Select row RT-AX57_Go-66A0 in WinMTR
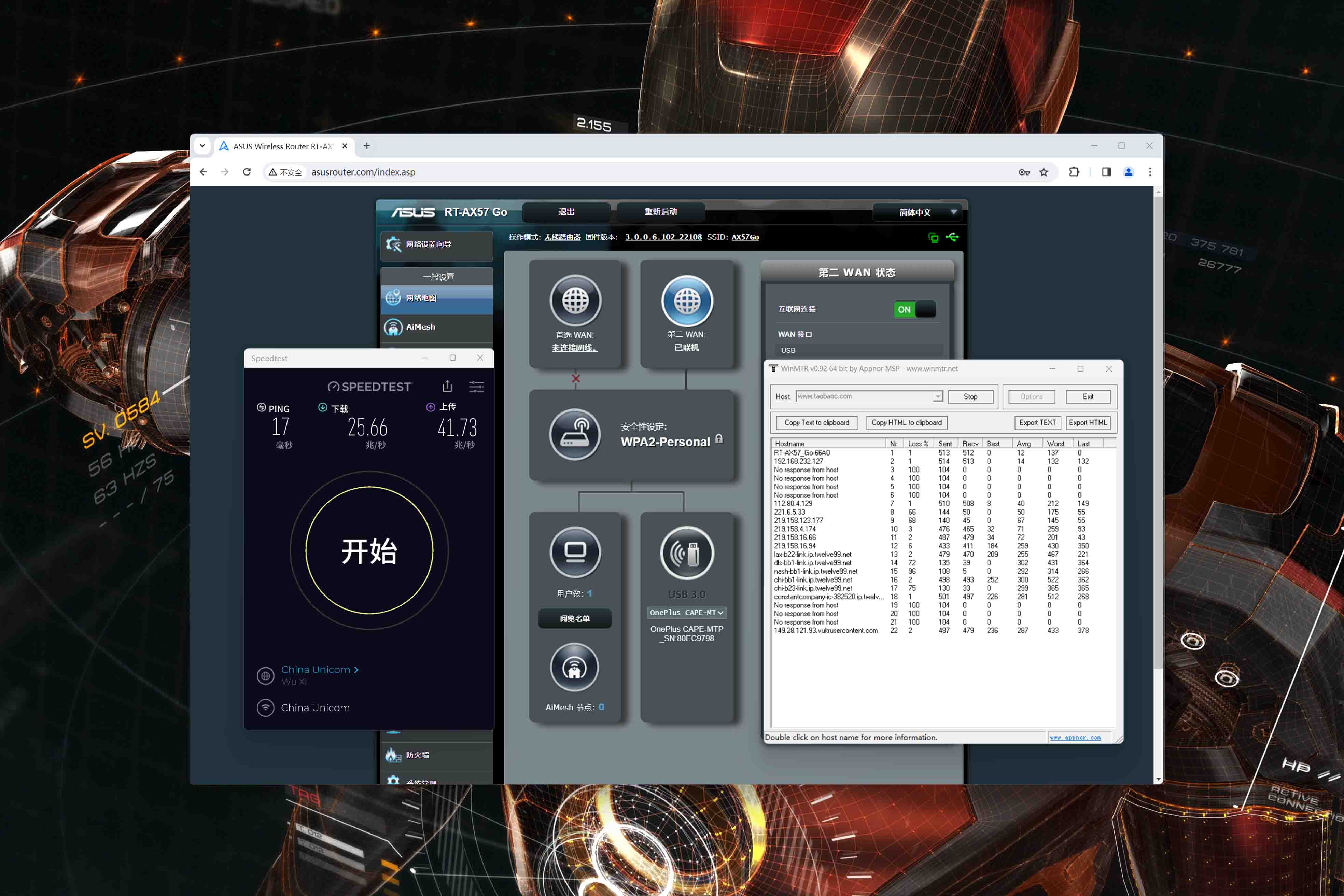Viewport: 1344px width, 896px height. 943,452
